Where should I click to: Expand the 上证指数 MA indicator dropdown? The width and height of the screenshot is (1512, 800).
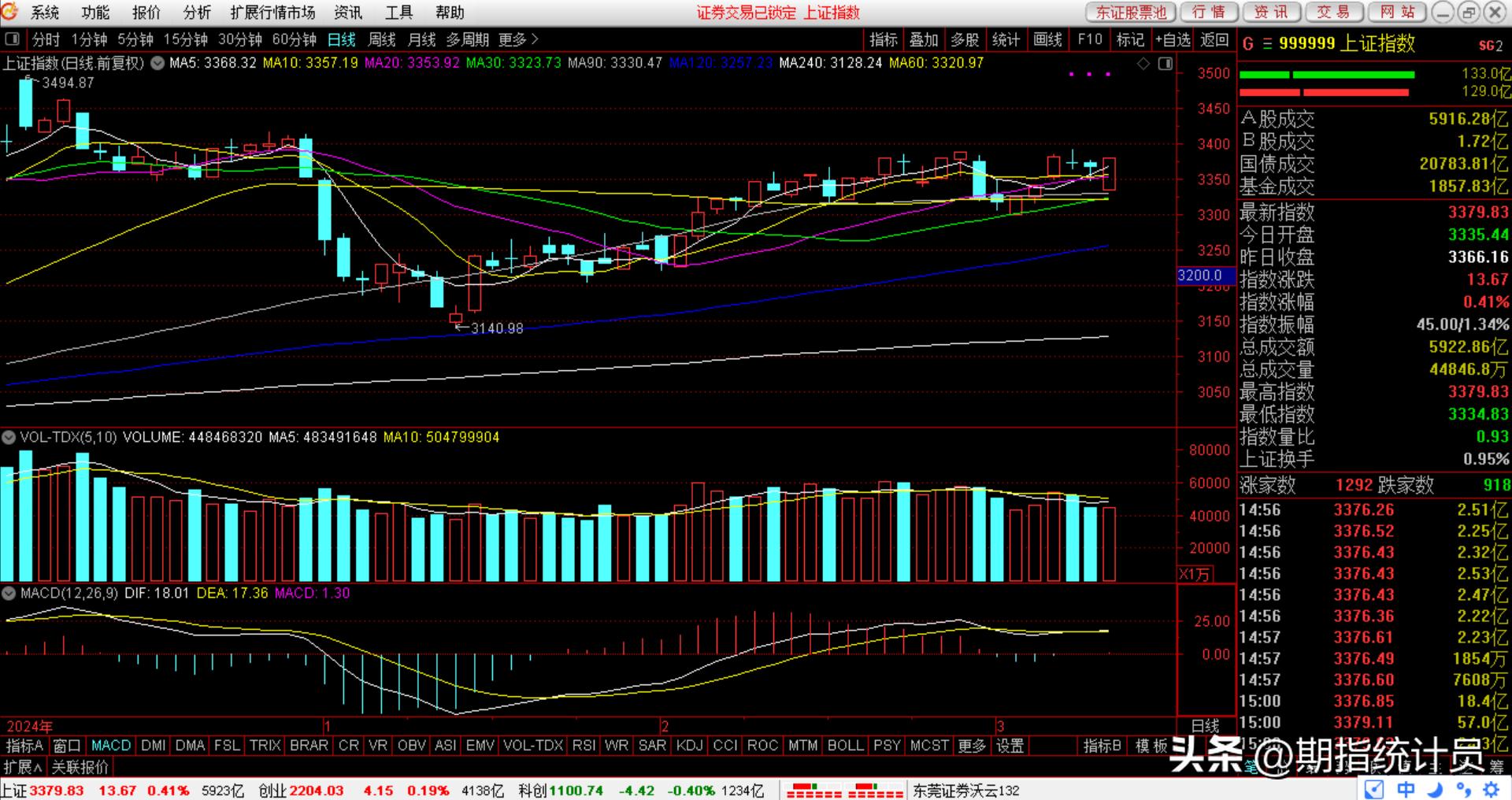point(157,63)
